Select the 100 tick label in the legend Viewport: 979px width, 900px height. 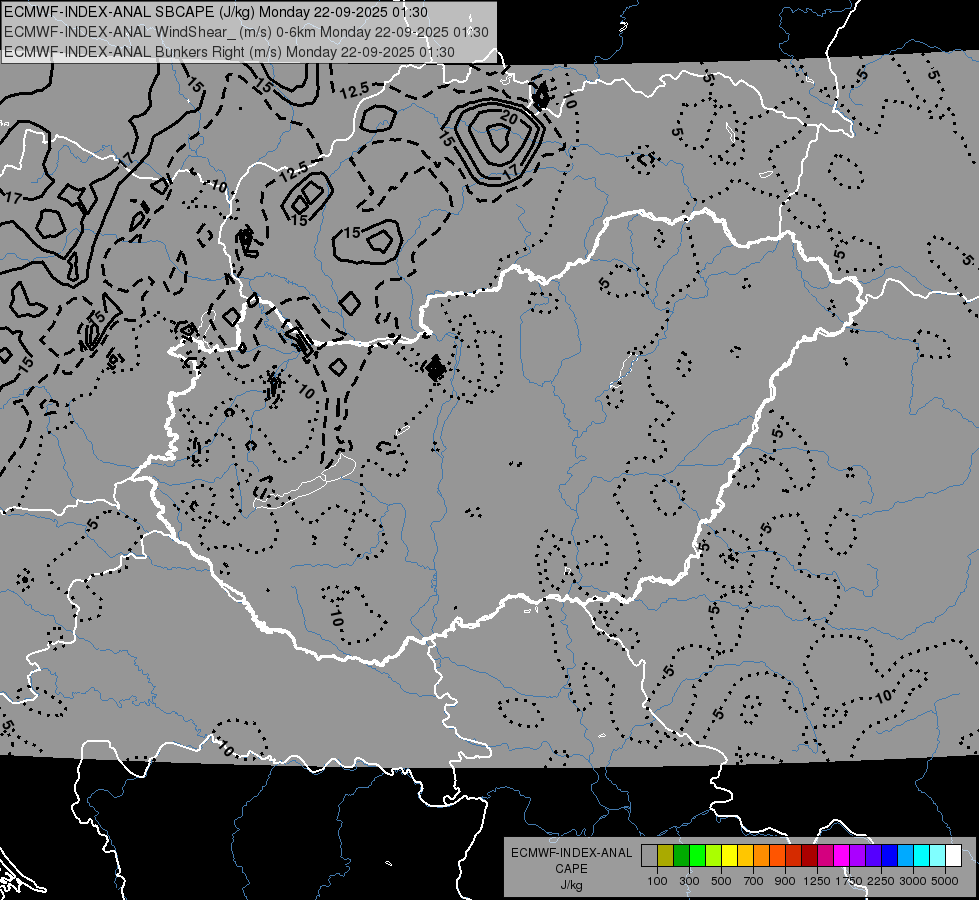[x=657, y=881]
